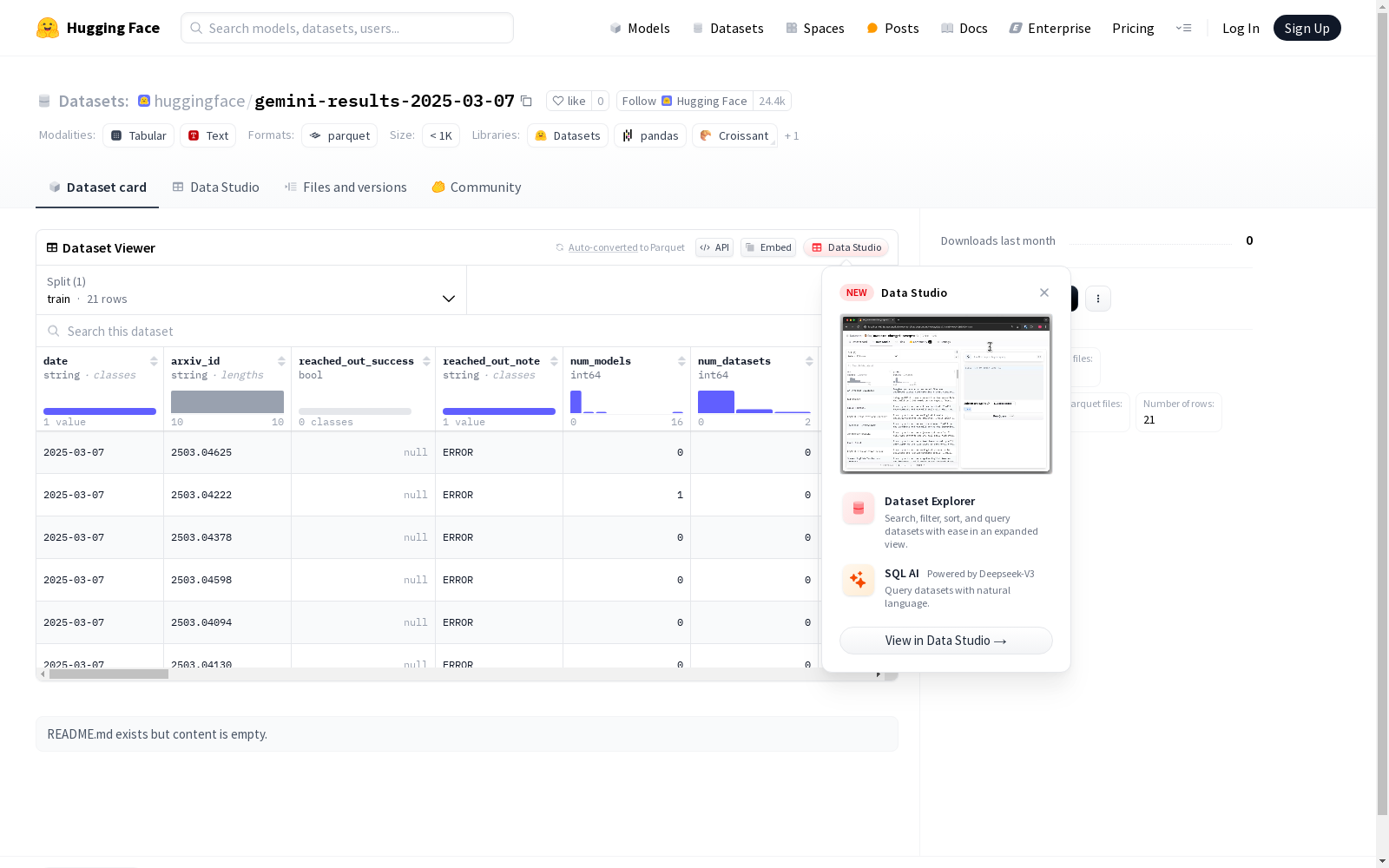Select the Dataset card tab

tap(97, 187)
